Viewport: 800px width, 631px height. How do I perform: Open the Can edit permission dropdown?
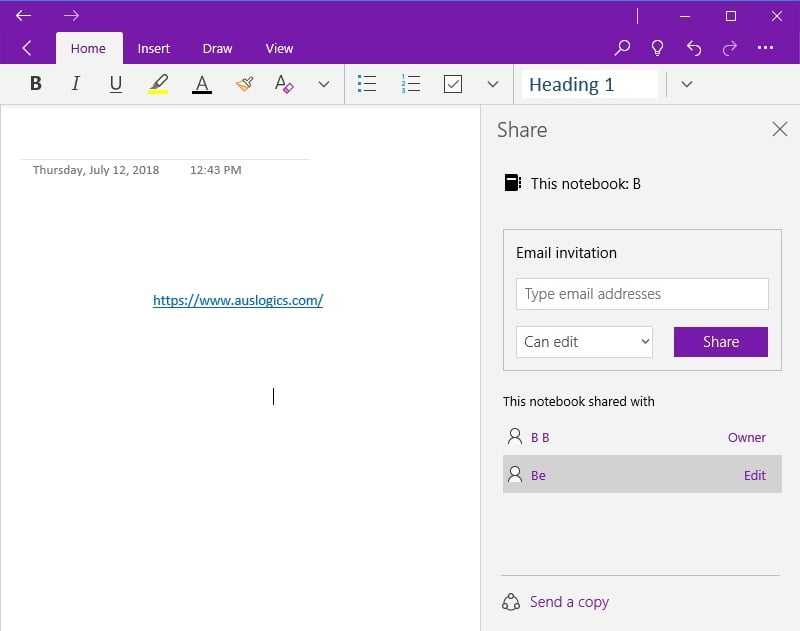point(584,341)
